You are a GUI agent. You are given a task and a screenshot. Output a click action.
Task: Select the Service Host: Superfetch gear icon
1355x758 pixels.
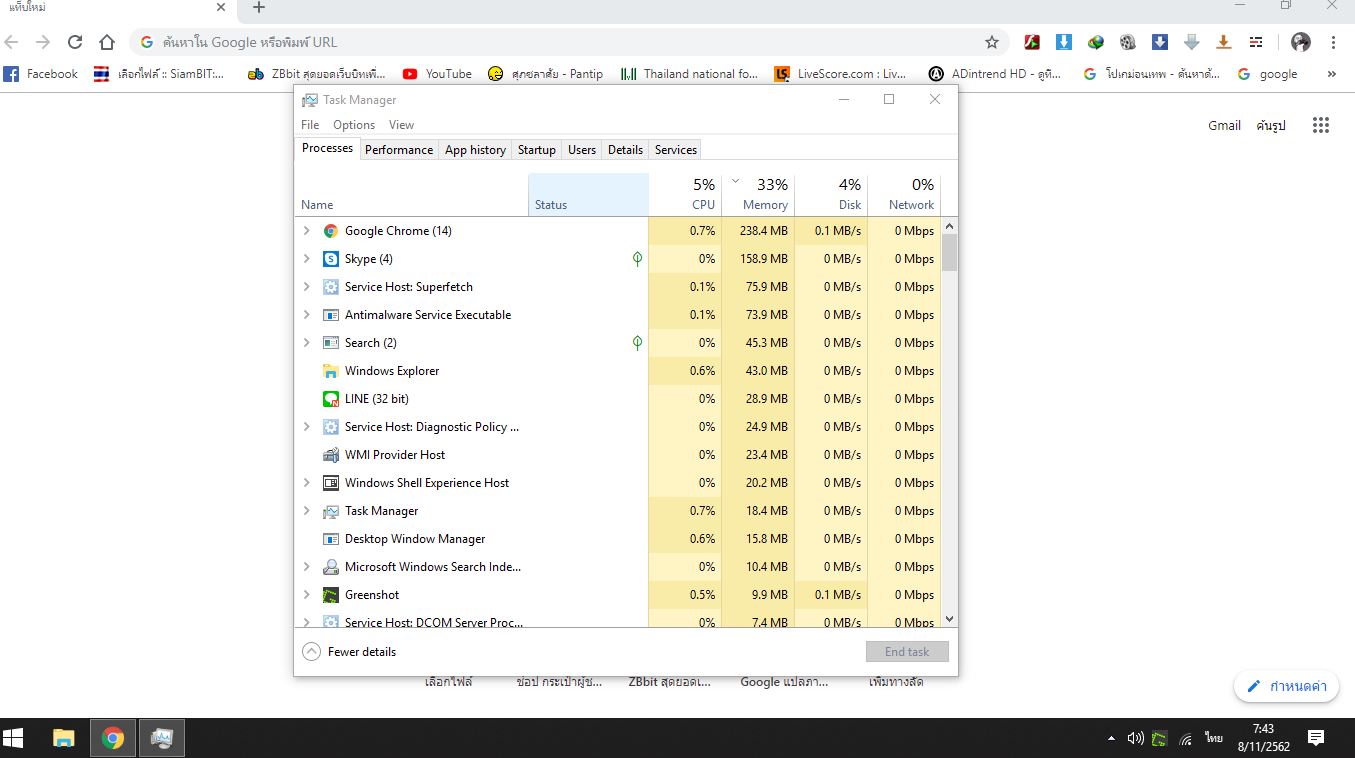coord(331,287)
